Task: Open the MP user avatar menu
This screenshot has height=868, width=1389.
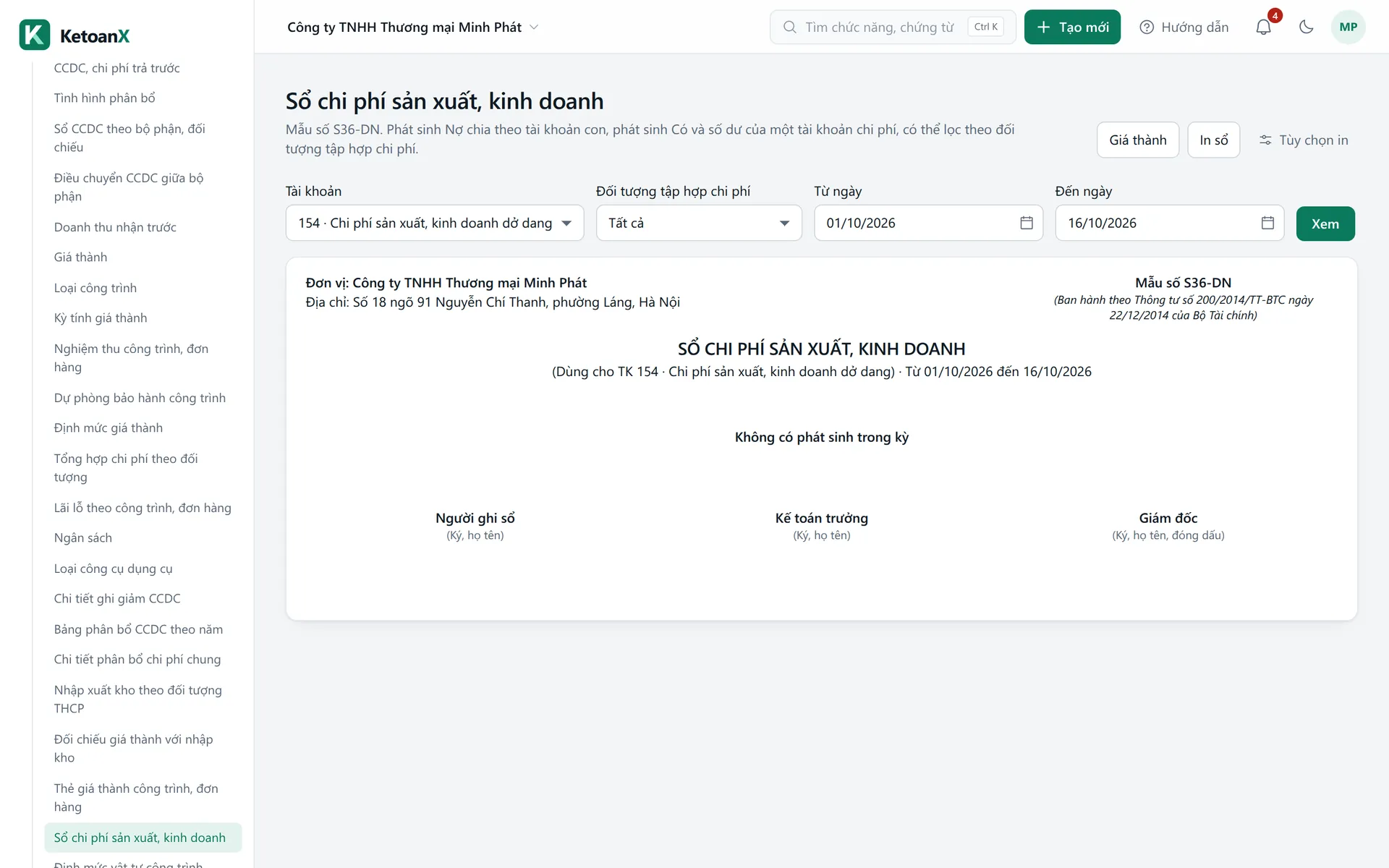Action: tap(1348, 27)
